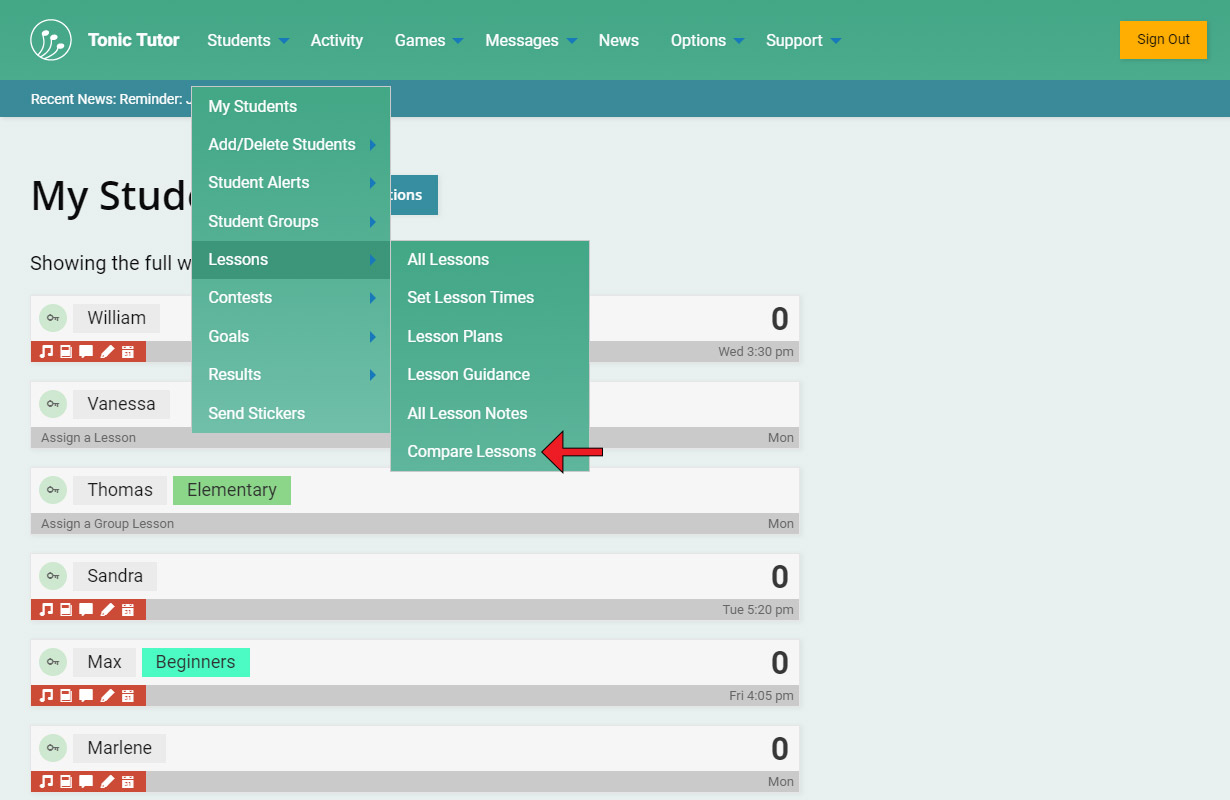Image resolution: width=1230 pixels, height=800 pixels.
Task: Click the Assign a Group Lesson link
Action: coord(107,523)
